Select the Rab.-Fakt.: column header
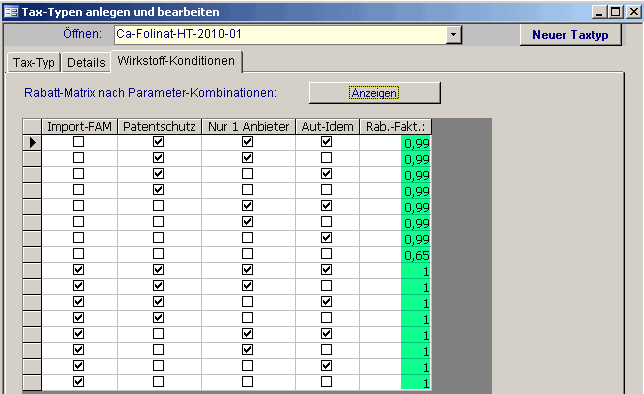This screenshot has width=644, height=394. click(x=396, y=127)
